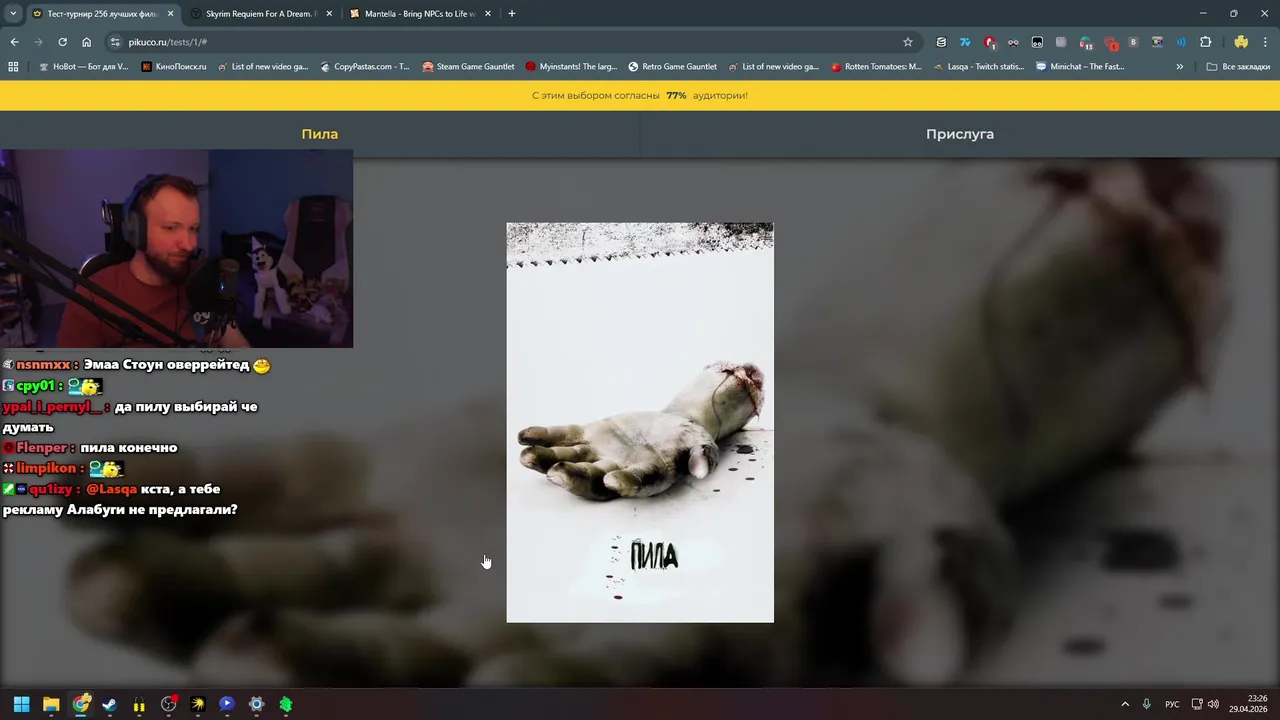Click chat username Flenper
The image size is (1280, 720).
pos(41,448)
